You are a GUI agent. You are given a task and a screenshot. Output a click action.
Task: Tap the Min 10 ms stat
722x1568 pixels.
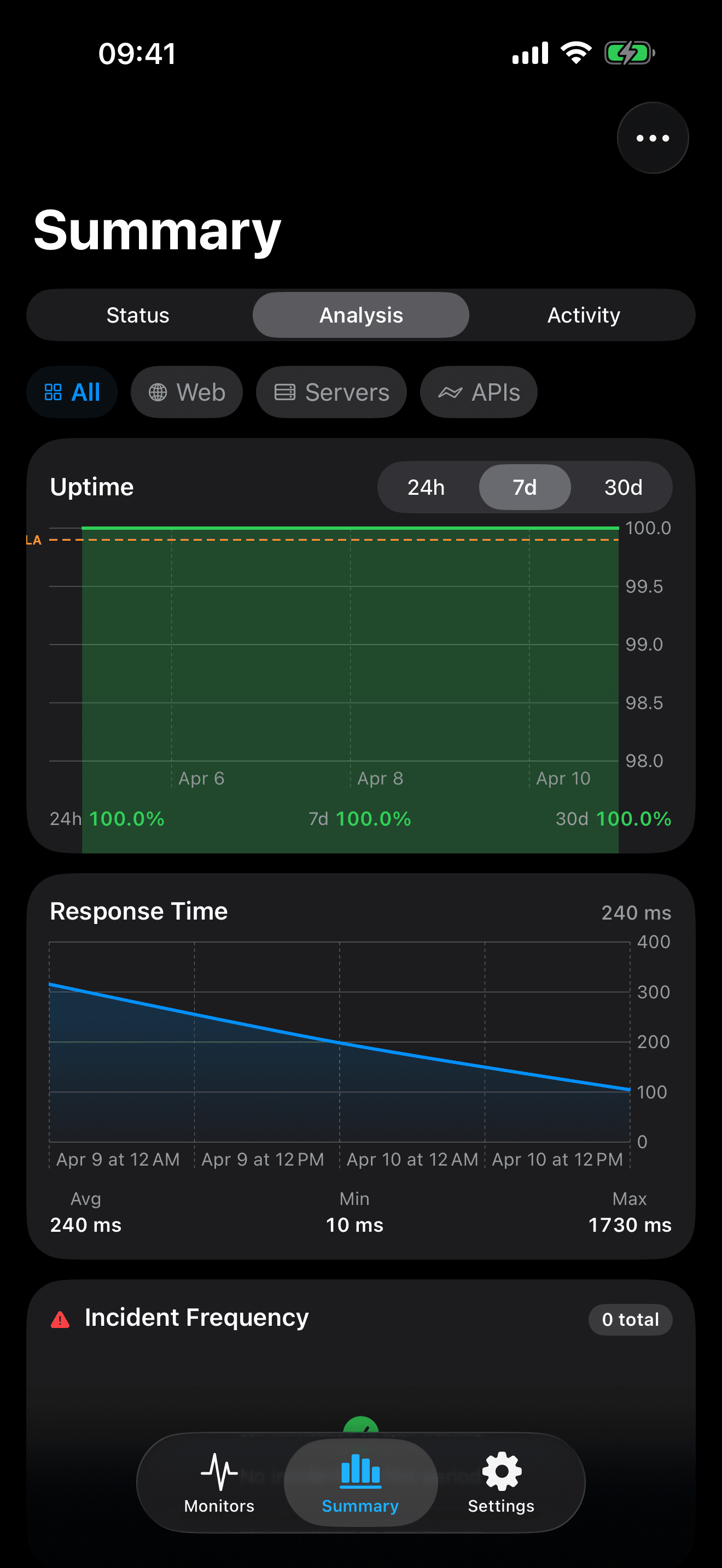pos(354,1212)
